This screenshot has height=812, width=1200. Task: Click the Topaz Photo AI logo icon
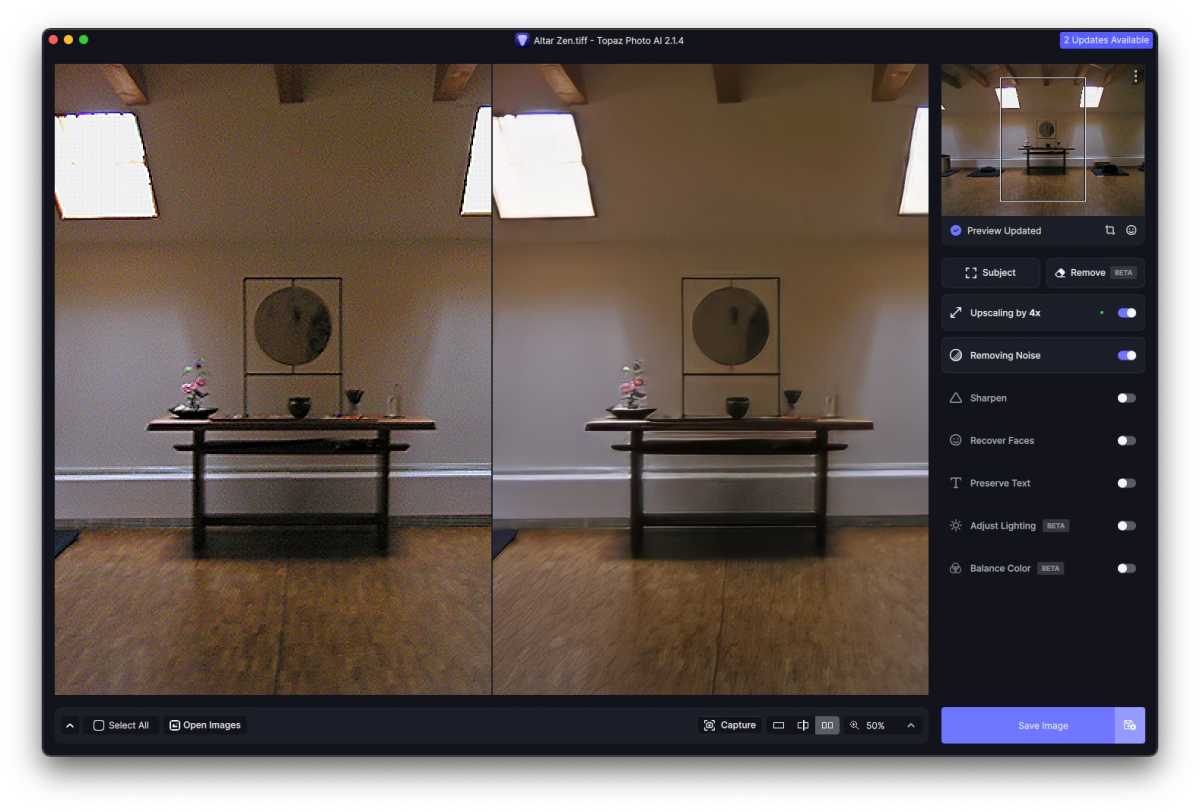[522, 40]
